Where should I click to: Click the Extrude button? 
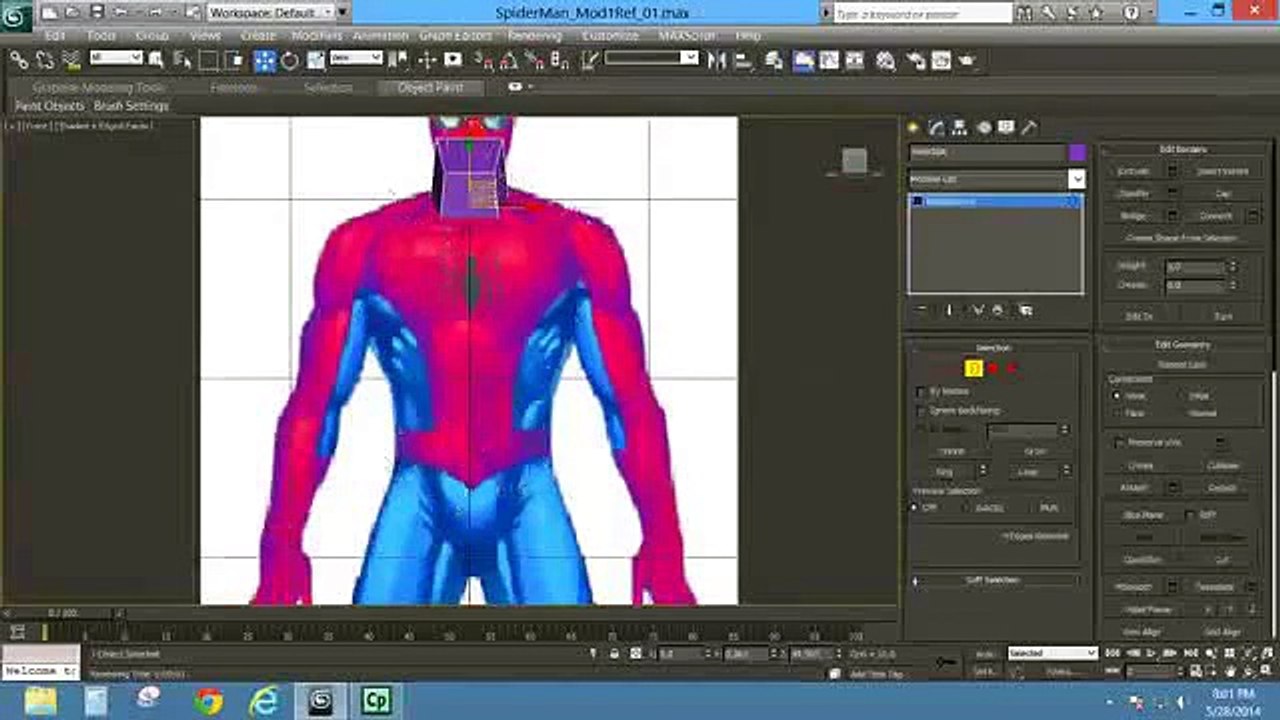(1134, 171)
